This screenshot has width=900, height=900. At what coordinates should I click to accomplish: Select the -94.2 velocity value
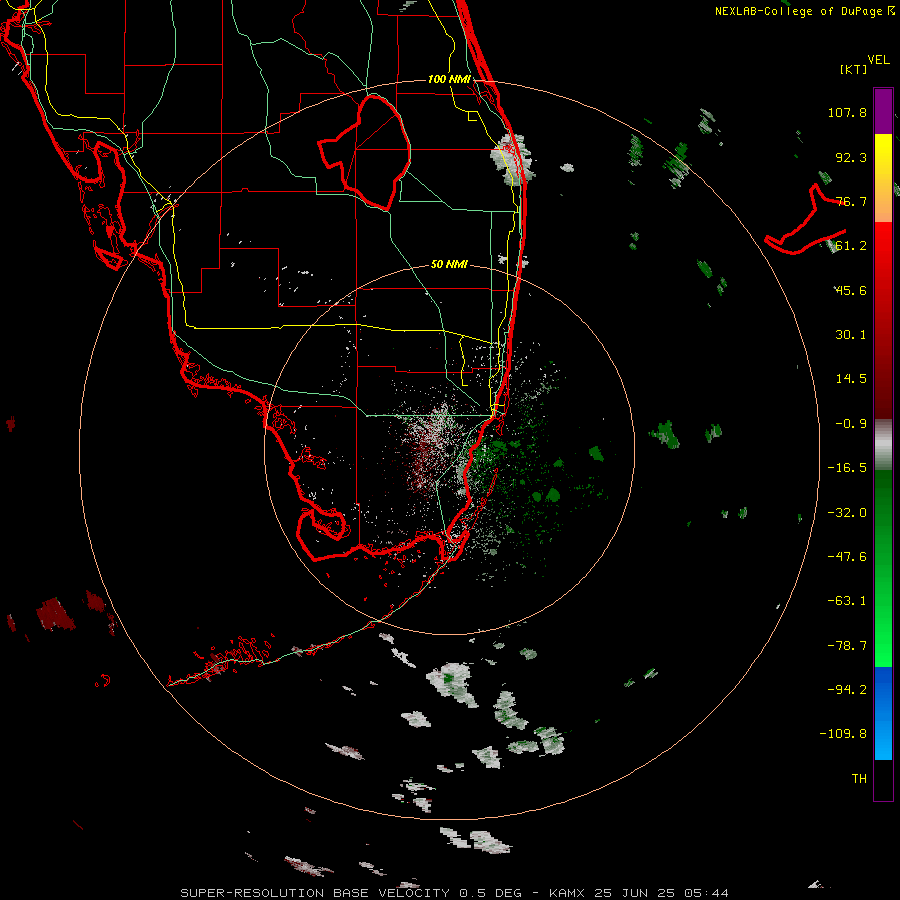[847, 690]
